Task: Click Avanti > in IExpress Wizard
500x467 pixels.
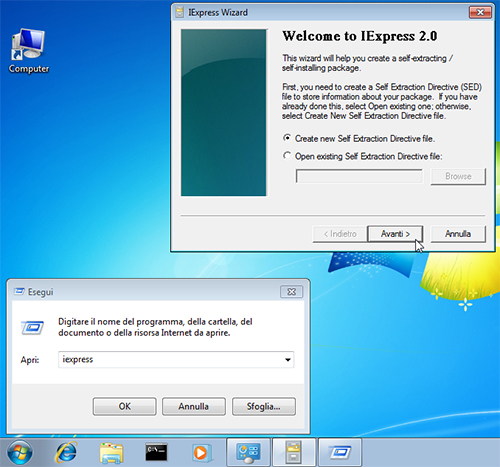Action: pyautogui.click(x=395, y=234)
